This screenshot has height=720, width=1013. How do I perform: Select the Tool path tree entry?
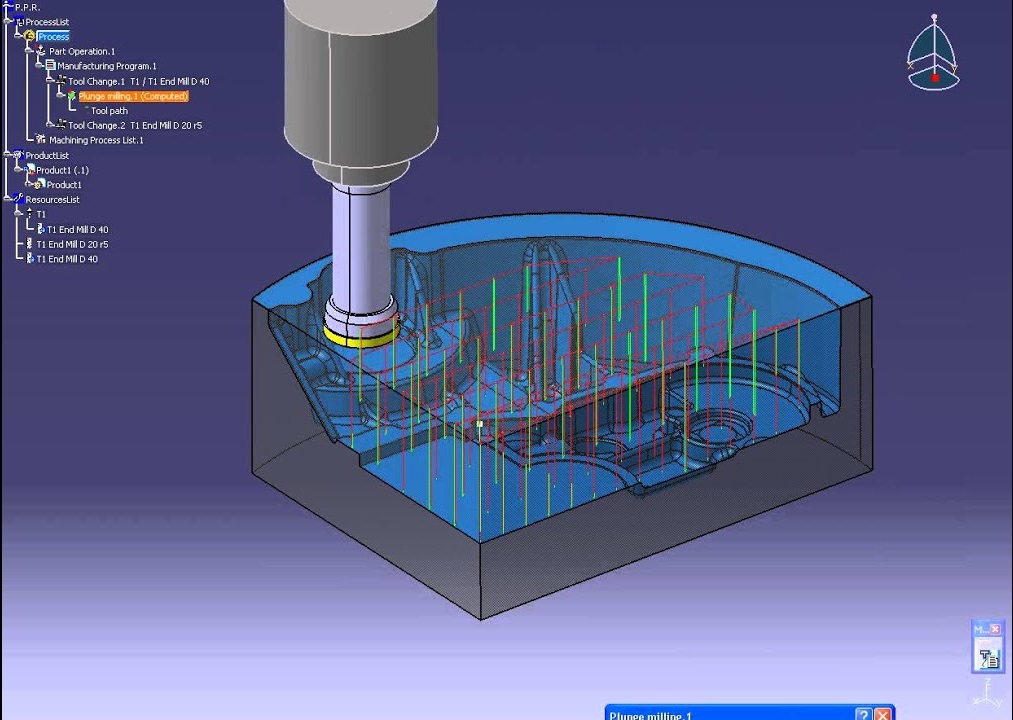pos(109,111)
